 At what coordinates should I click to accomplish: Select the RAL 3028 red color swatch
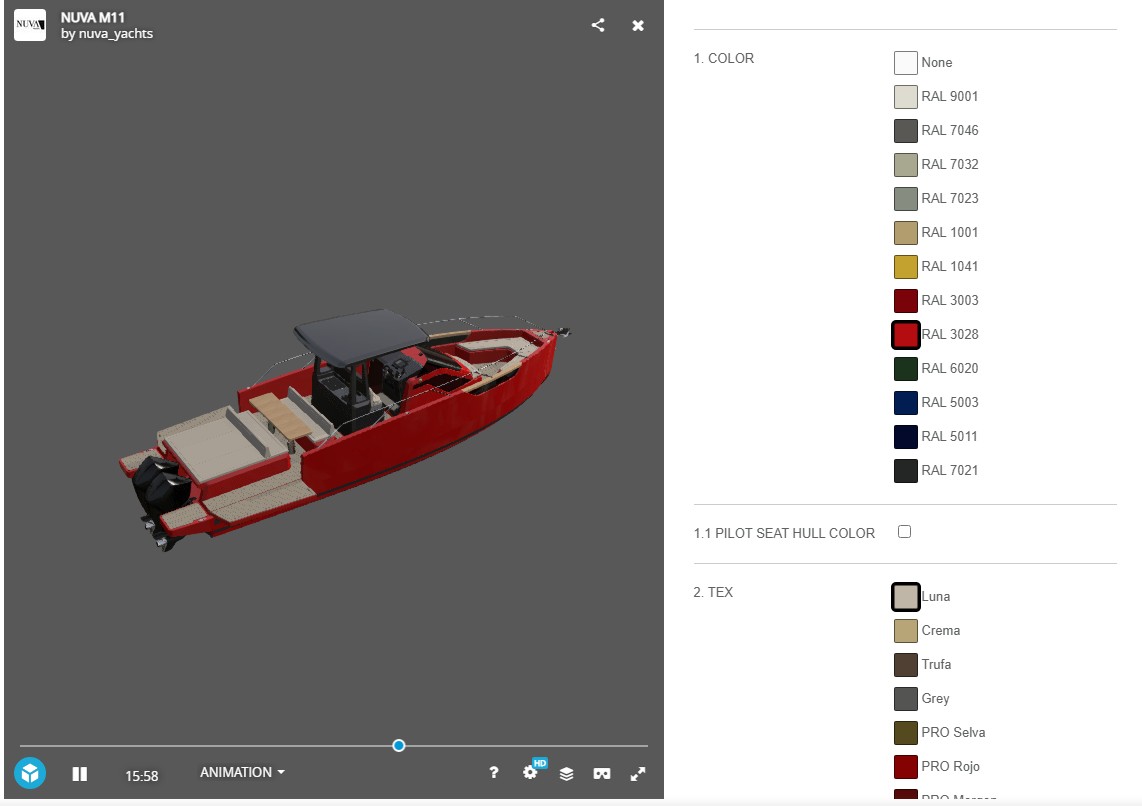[x=905, y=334]
